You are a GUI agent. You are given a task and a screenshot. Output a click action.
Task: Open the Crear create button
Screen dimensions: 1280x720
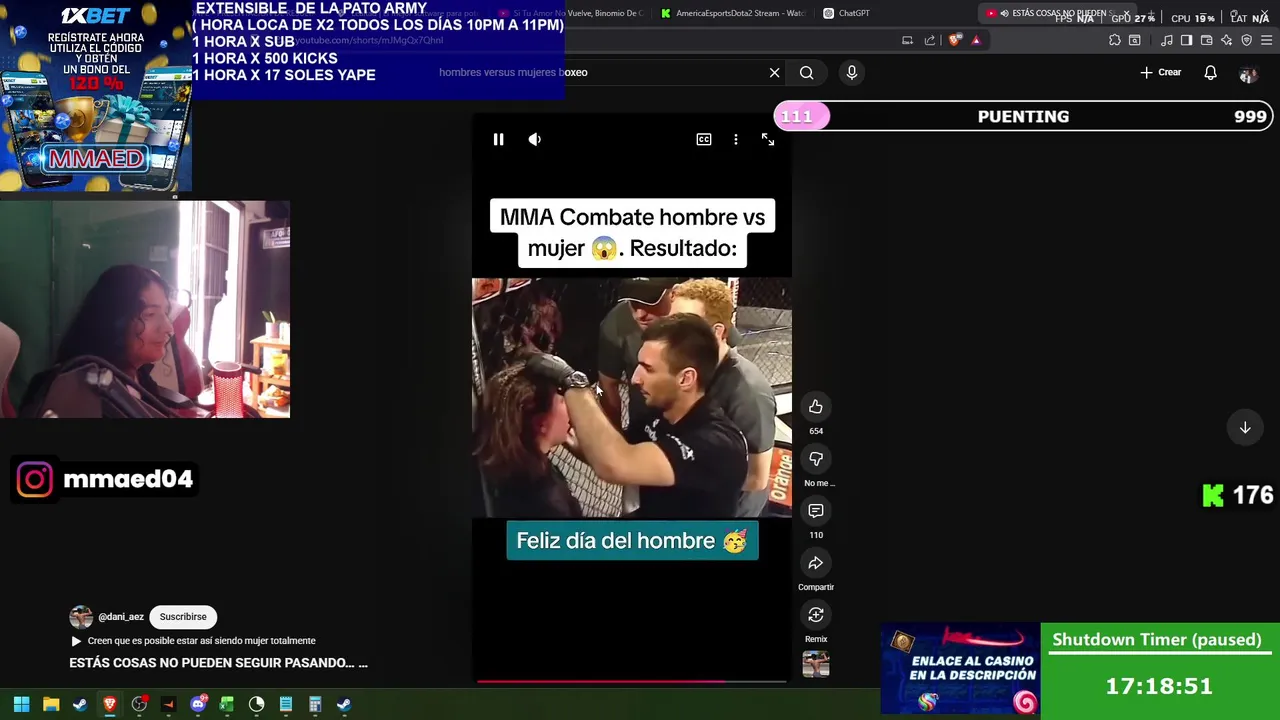1161,73
